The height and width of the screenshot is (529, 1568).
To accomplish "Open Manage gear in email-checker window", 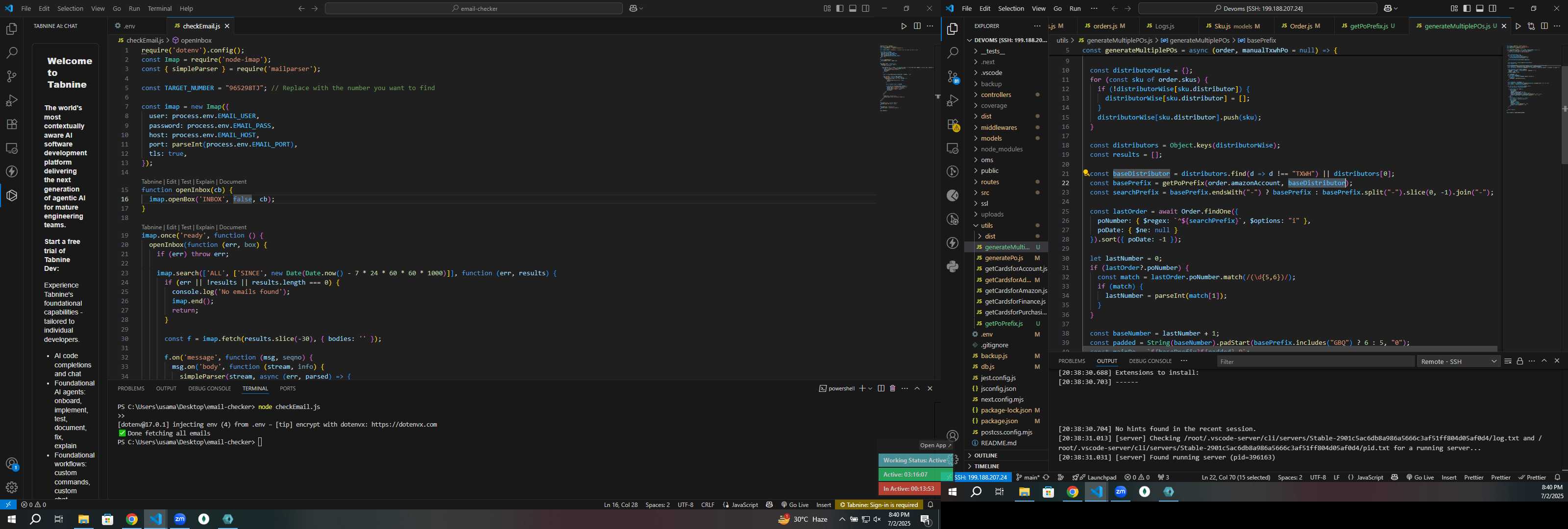I will (x=12, y=487).
